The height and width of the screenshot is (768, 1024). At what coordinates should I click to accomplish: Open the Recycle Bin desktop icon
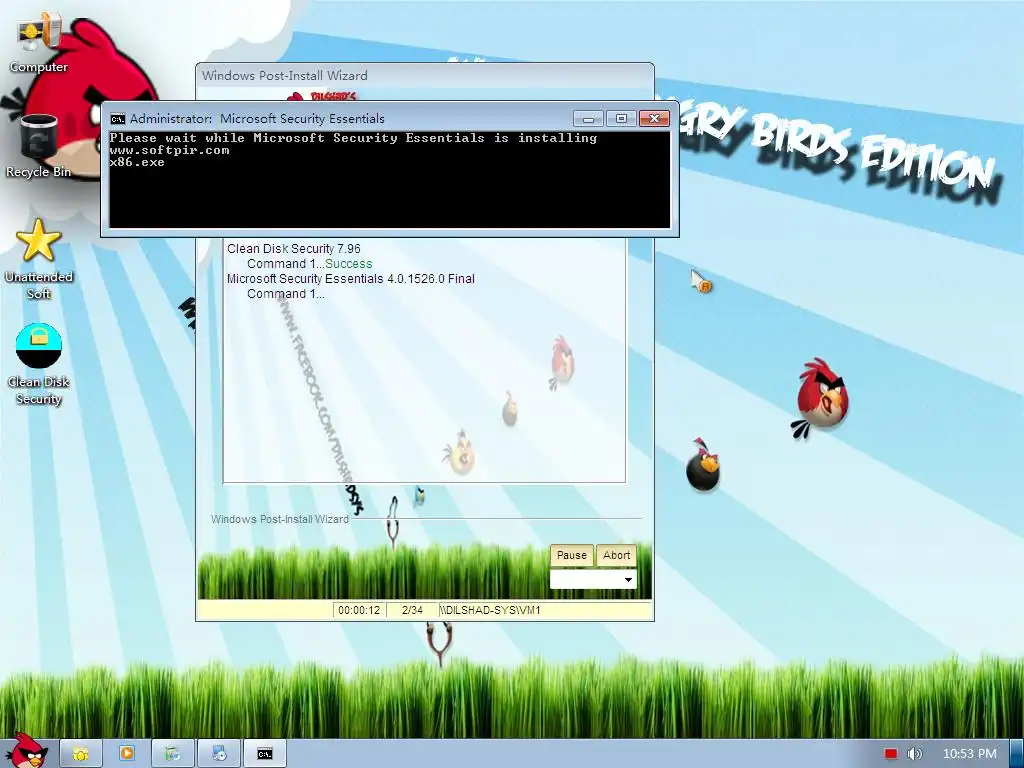[39, 147]
